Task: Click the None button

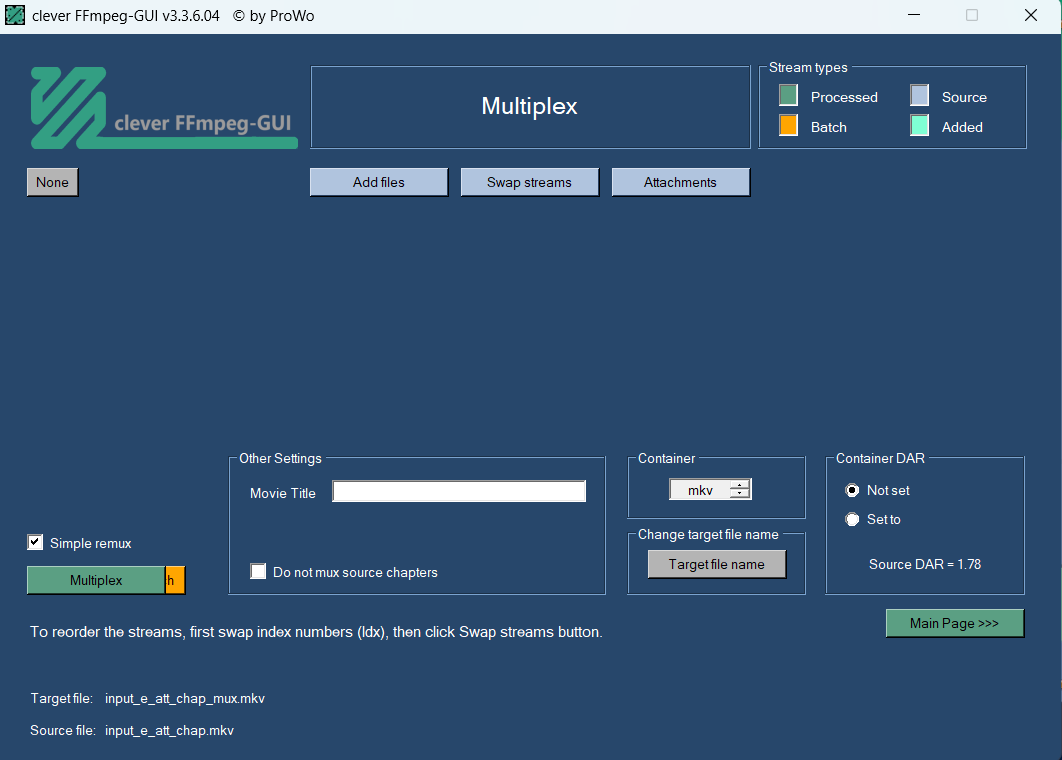Action: (x=53, y=182)
